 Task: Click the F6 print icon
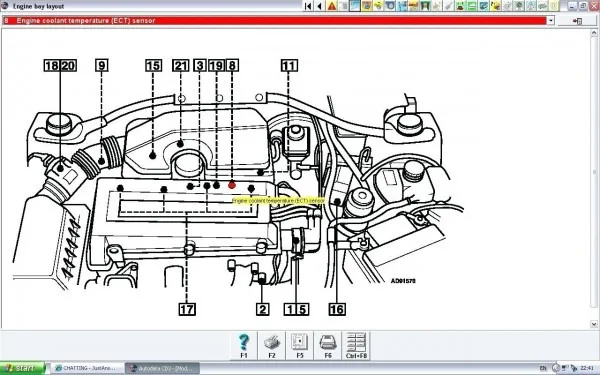(328, 346)
